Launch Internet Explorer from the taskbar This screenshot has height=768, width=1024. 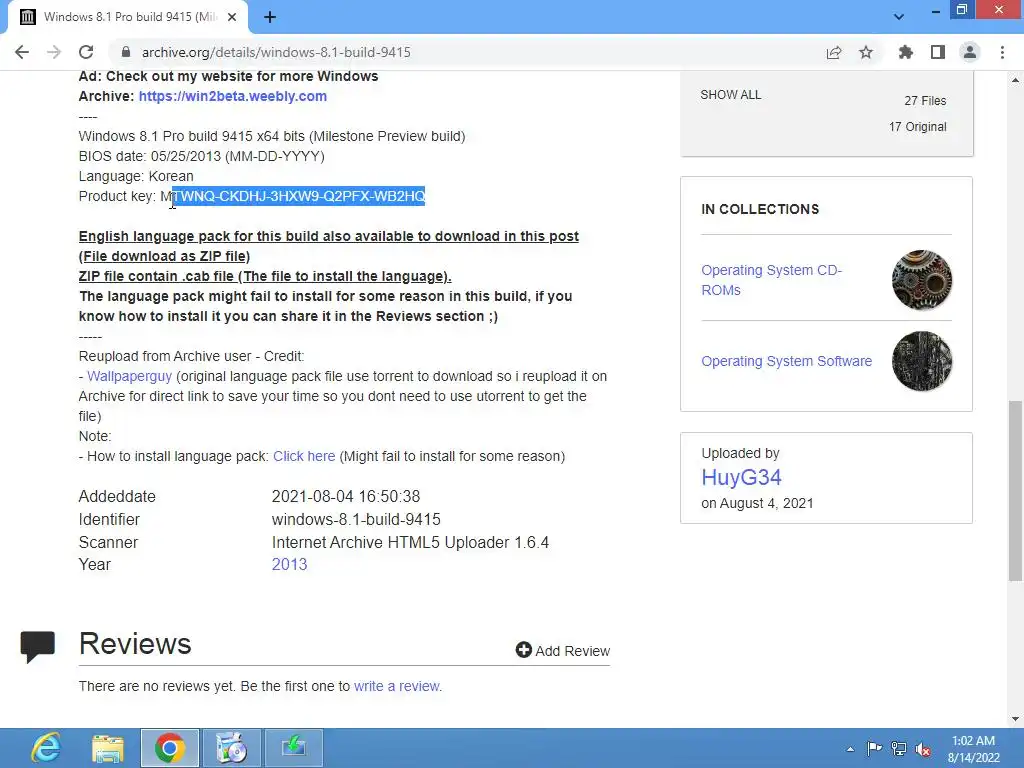tap(46, 748)
